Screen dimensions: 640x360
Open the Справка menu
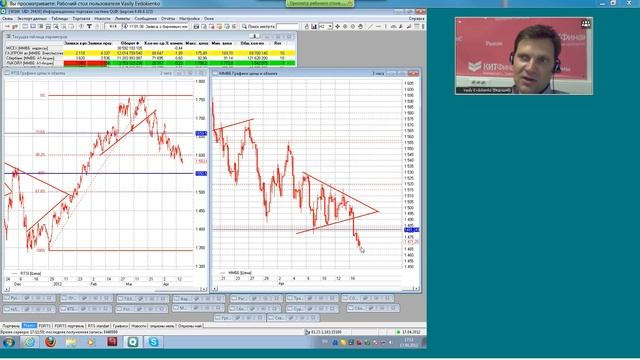click(416, 19)
